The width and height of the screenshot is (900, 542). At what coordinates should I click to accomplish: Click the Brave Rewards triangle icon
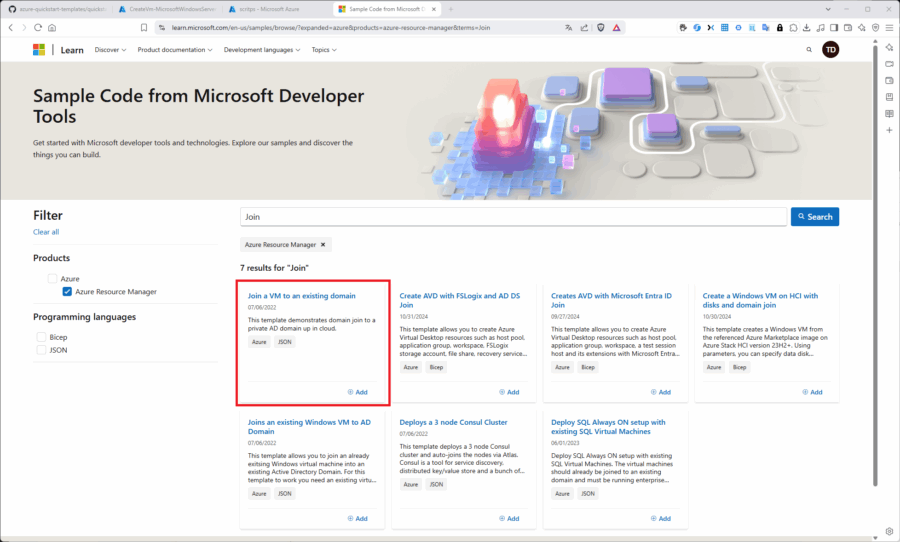616,28
